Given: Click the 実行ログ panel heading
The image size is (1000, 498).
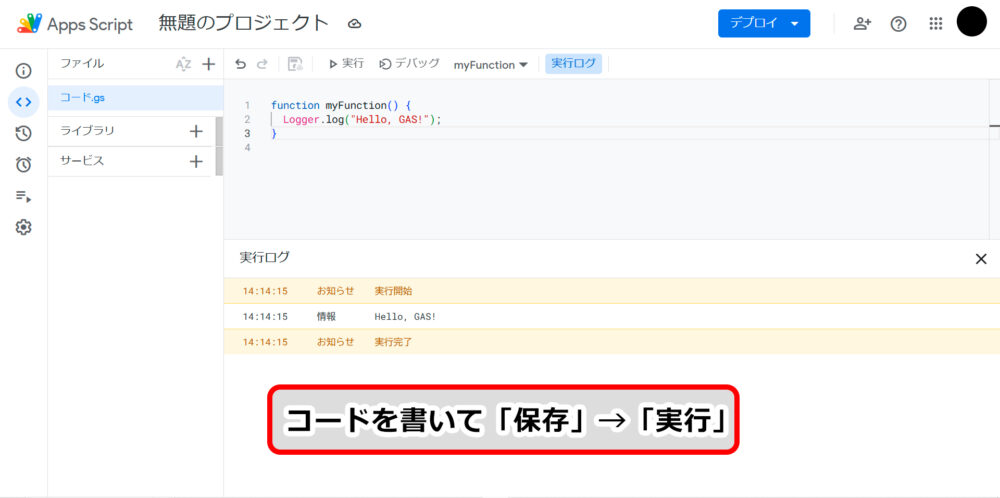Looking at the screenshot, I should 264,258.
